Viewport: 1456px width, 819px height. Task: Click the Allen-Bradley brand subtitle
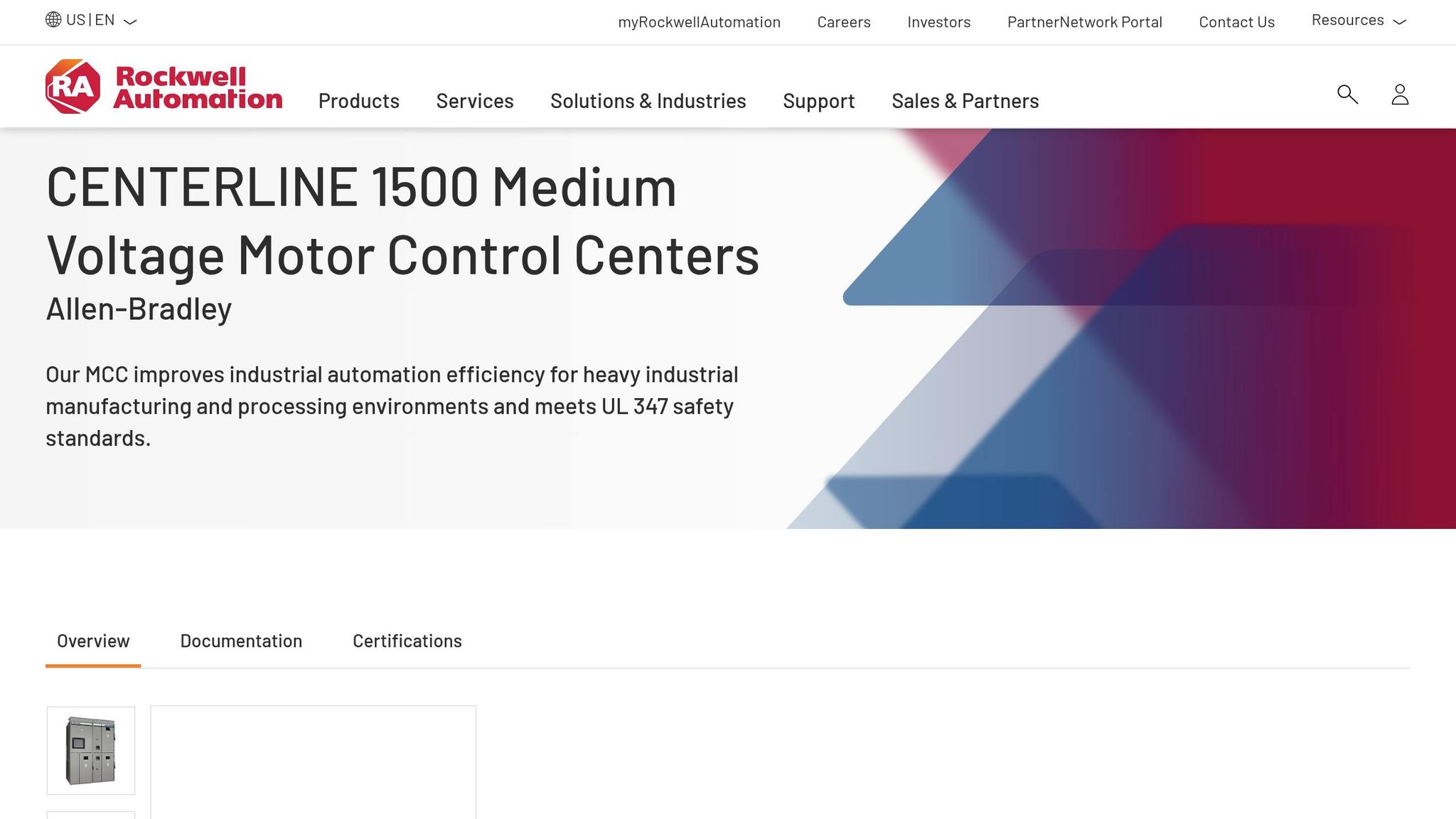[x=139, y=309]
